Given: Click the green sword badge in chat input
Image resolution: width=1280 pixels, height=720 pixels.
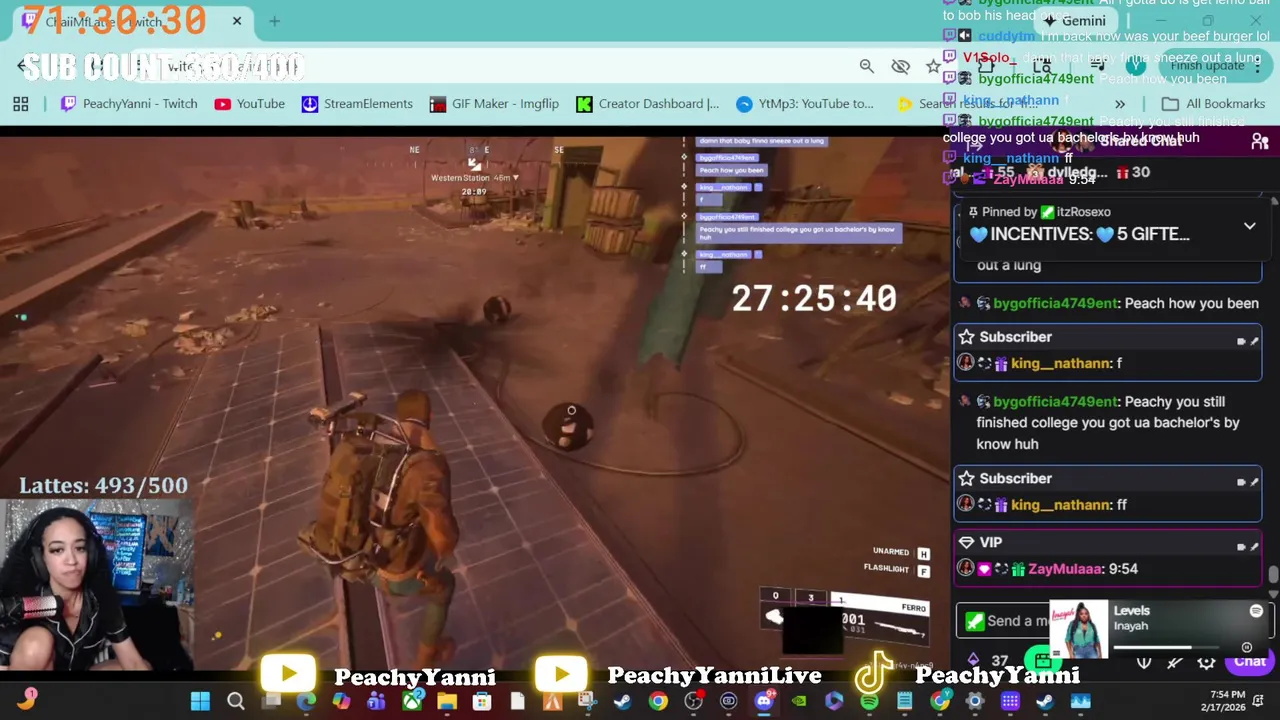Looking at the screenshot, I should click(975, 621).
